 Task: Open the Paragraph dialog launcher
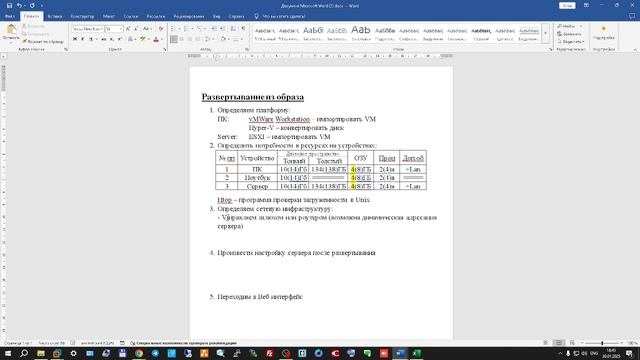[247, 49]
